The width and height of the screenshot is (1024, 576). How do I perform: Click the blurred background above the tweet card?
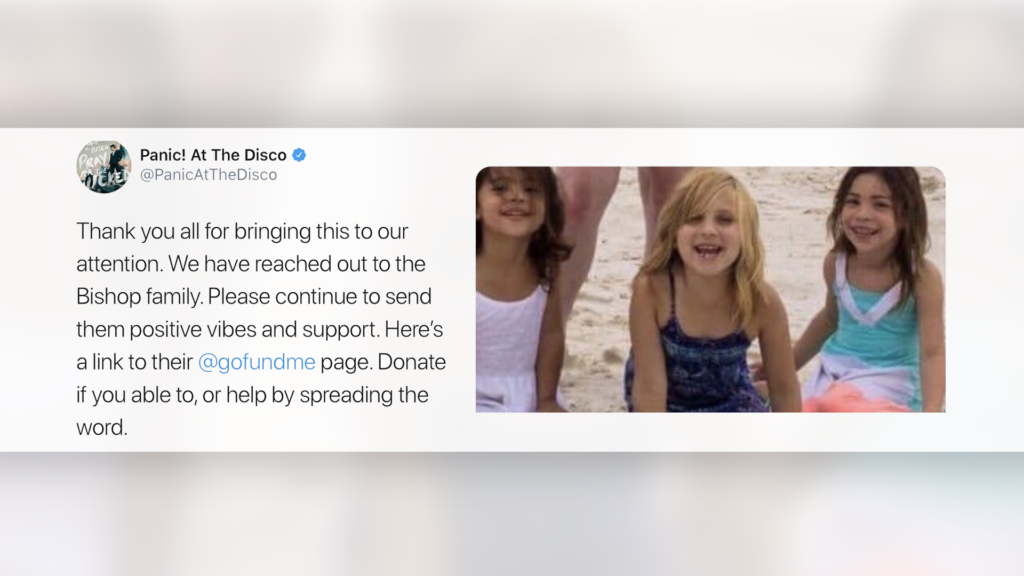512,63
